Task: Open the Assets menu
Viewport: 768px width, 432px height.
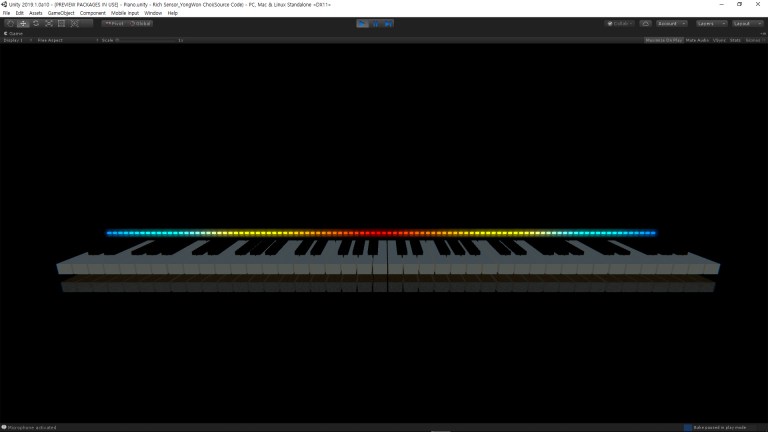Action: click(36, 13)
